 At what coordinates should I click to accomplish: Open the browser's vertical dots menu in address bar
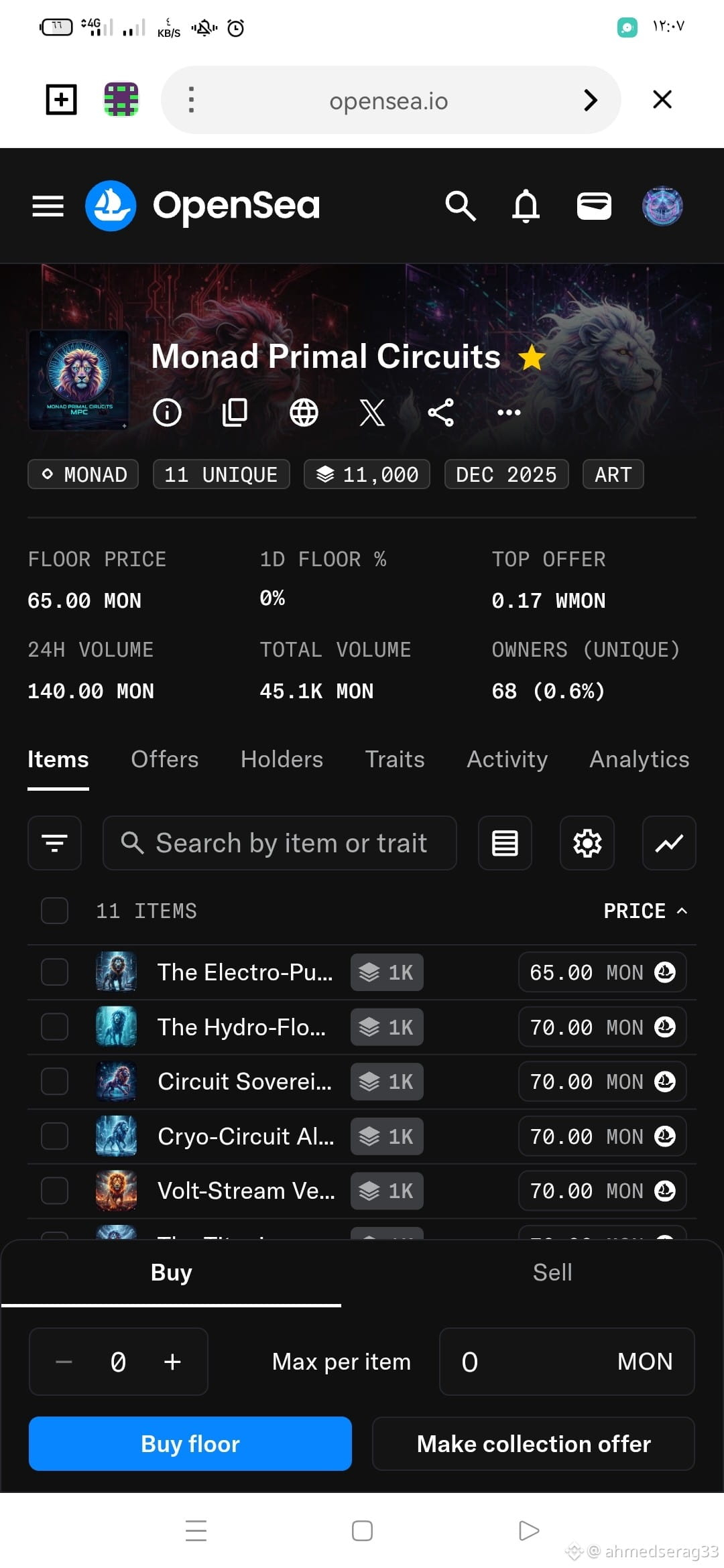tap(191, 100)
